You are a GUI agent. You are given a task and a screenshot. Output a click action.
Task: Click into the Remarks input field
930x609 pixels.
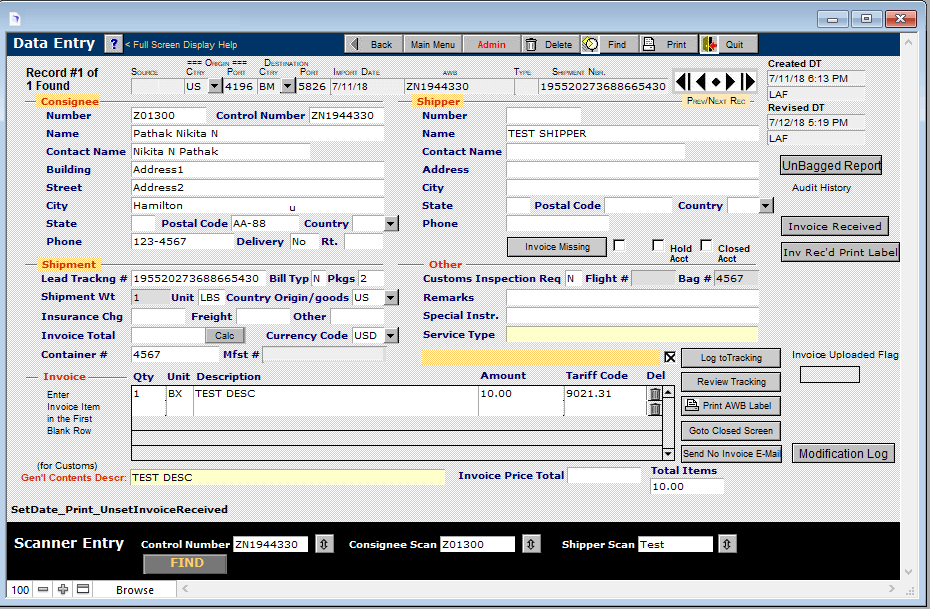tap(632, 298)
